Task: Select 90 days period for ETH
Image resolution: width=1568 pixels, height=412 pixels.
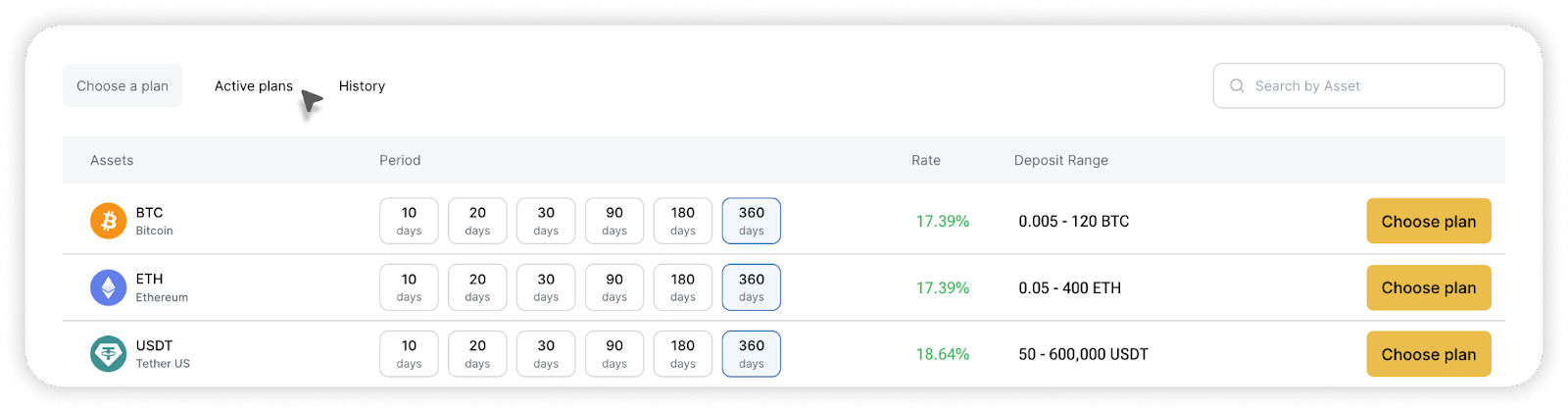Action: (614, 287)
